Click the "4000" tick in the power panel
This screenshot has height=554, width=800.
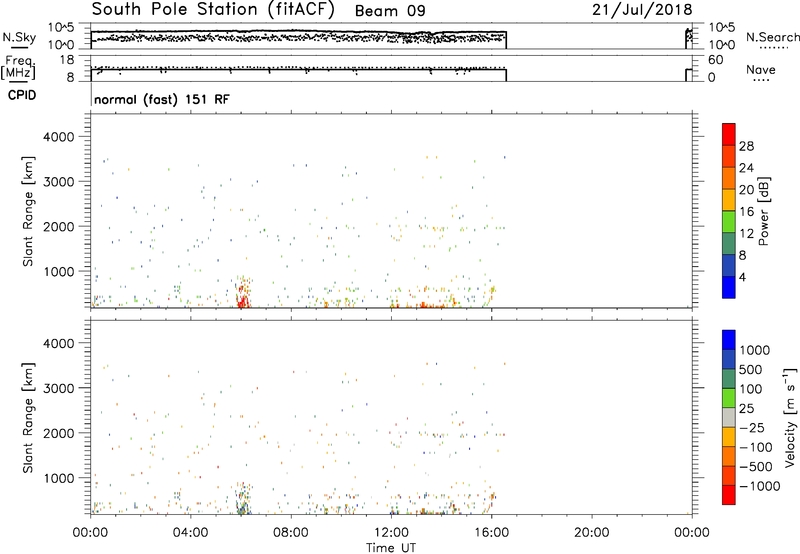pyautogui.click(x=59, y=137)
